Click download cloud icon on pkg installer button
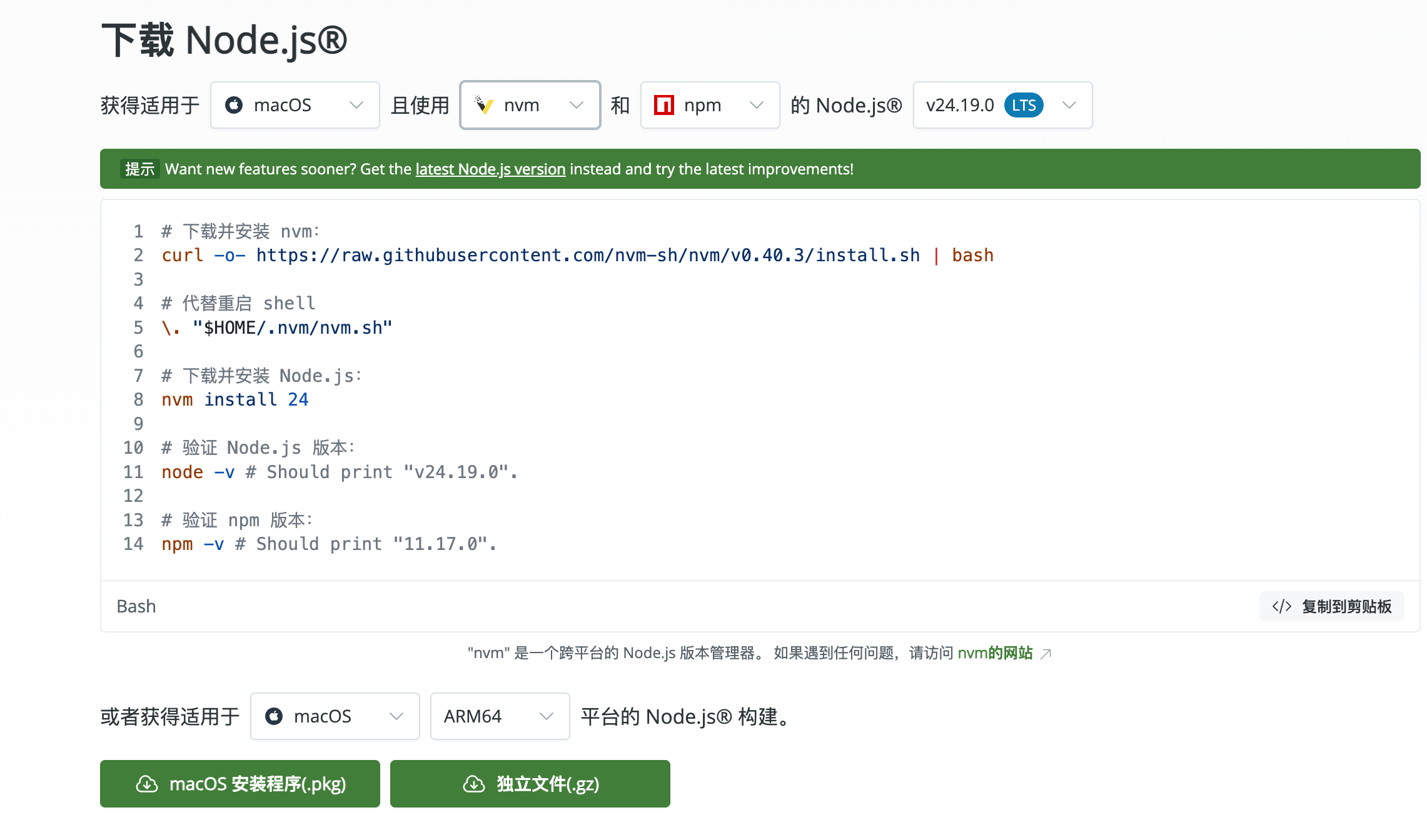The width and height of the screenshot is (1427, 840). pyautogui.click(x=147, y=784)
